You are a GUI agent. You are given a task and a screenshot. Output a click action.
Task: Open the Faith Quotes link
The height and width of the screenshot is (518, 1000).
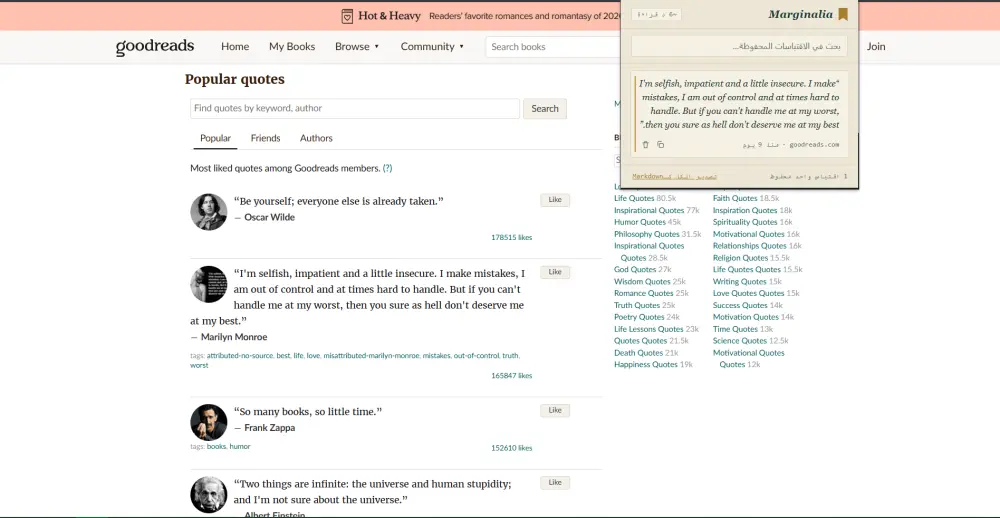[x=735, y=198]
